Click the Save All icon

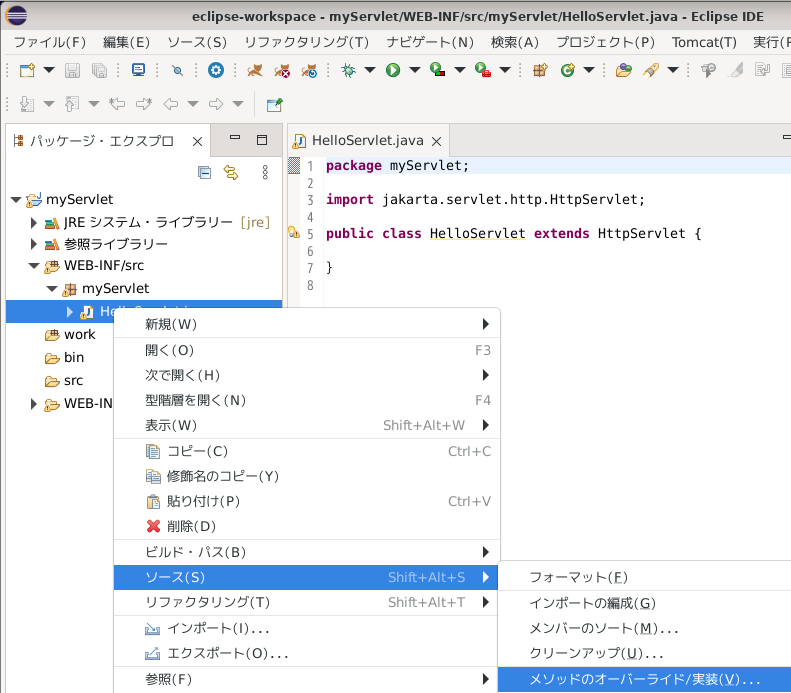point(99,70)
